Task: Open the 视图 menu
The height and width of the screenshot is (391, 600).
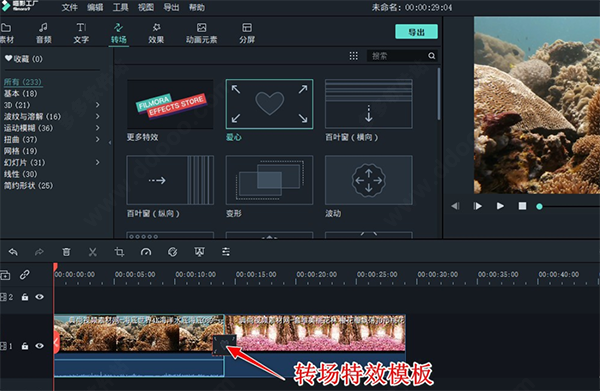Action: pos(146,7)
